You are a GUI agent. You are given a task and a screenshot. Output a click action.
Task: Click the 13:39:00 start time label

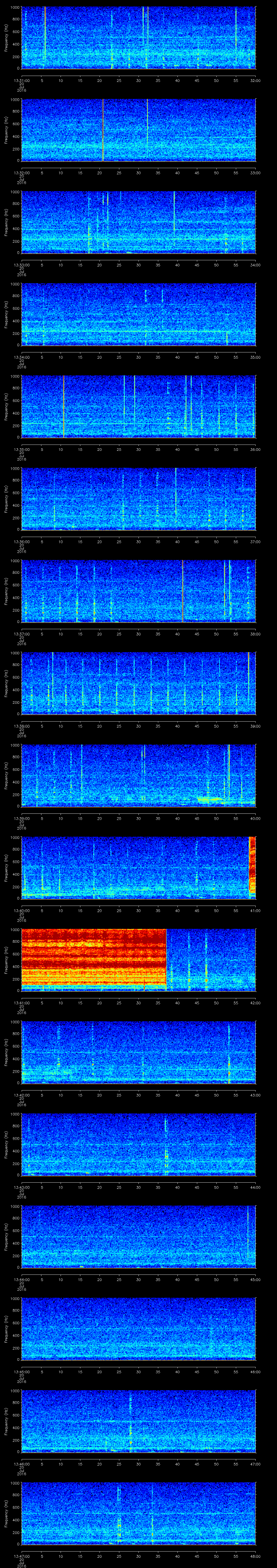click(21, 818)
